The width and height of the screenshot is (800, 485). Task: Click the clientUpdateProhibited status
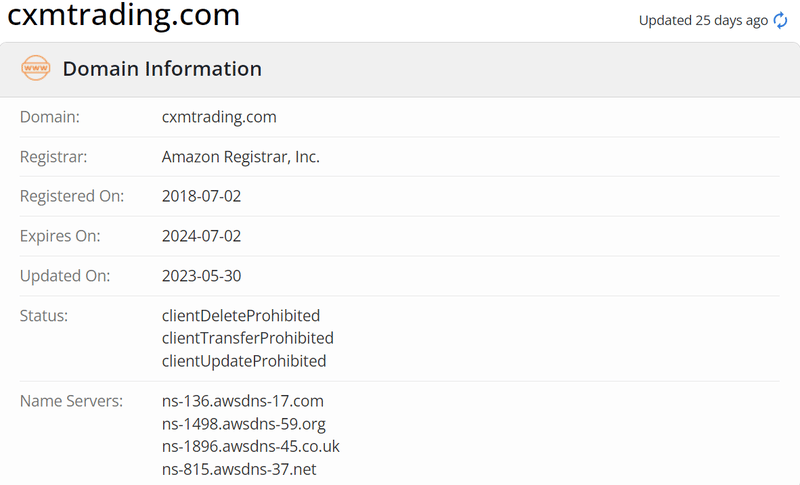coord(244,361)
